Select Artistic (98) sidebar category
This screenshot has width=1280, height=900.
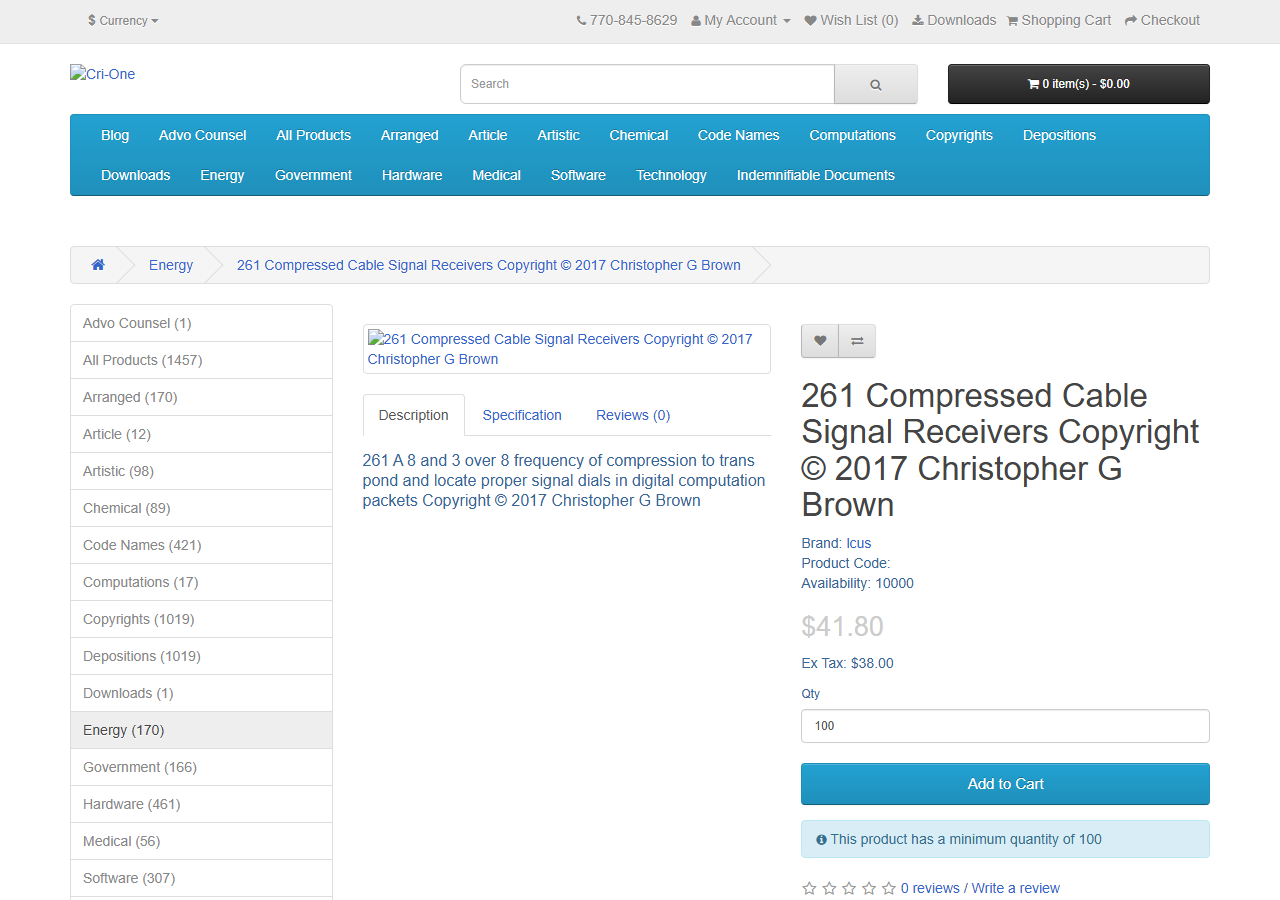pyautogui.click(x=201, y=471)
